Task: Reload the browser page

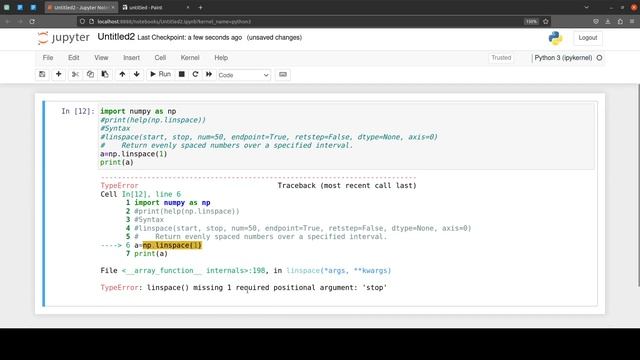Action: tap(32, 21)
